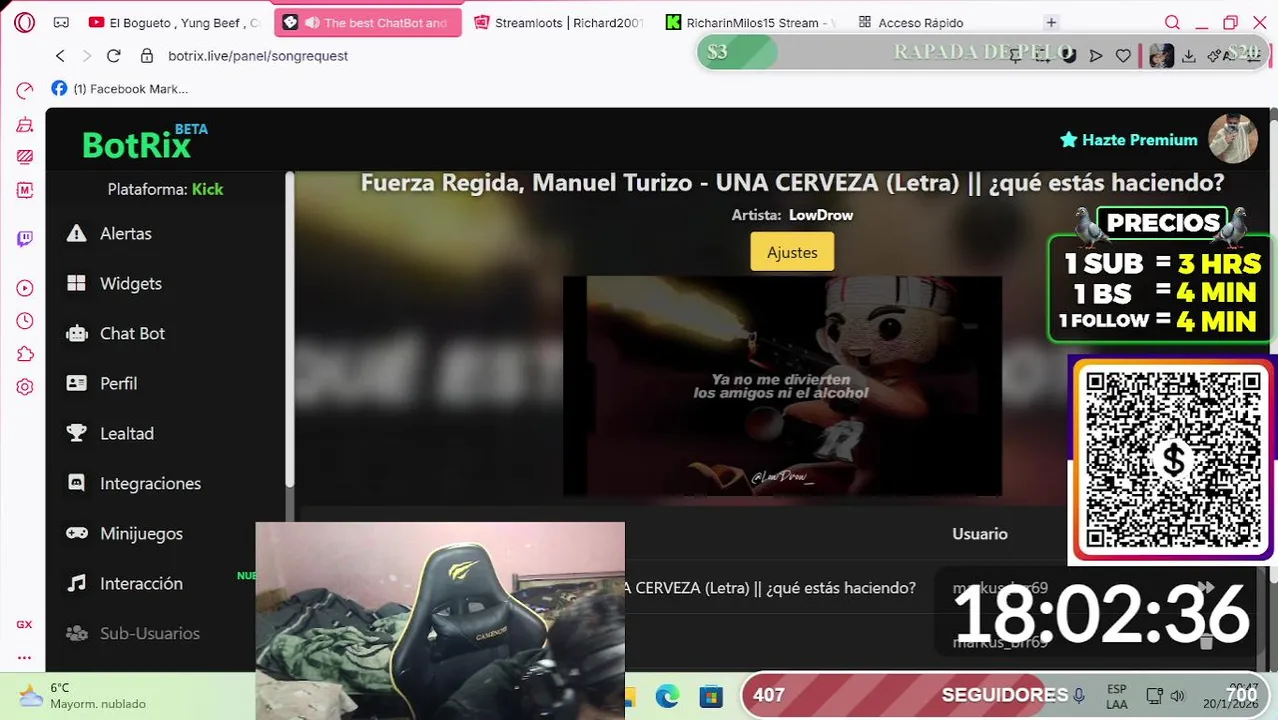Reload the BotRix page

coord(113,56)
